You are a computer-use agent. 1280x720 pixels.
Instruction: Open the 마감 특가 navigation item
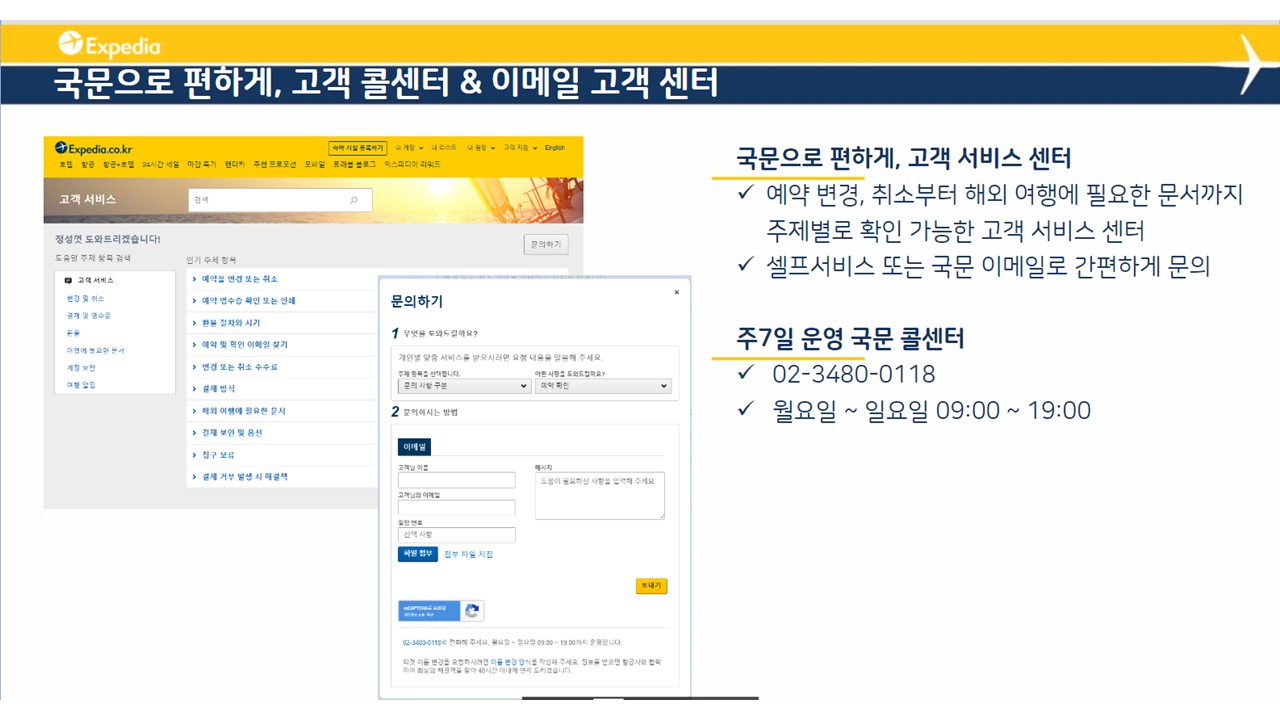pyautogui.click(x=202, y=164)
